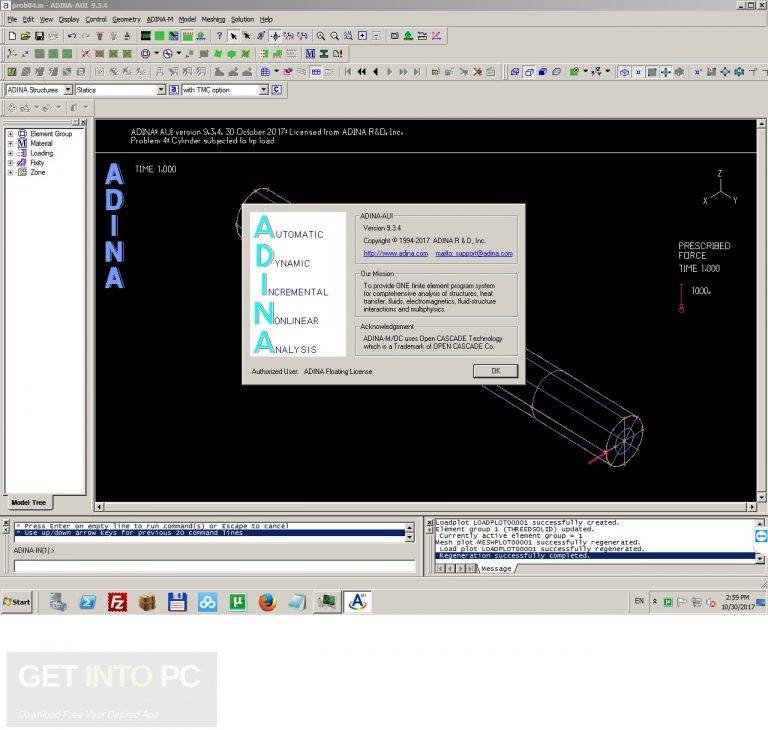The width and height of the screenshot is (768, 730).
Task: Open the Help menu
Action: pos(266,20)
